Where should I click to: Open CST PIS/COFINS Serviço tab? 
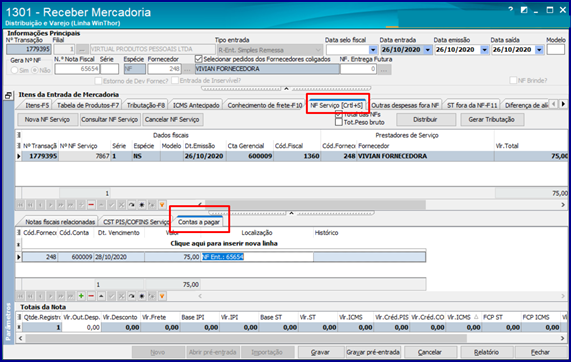(136, 222)
